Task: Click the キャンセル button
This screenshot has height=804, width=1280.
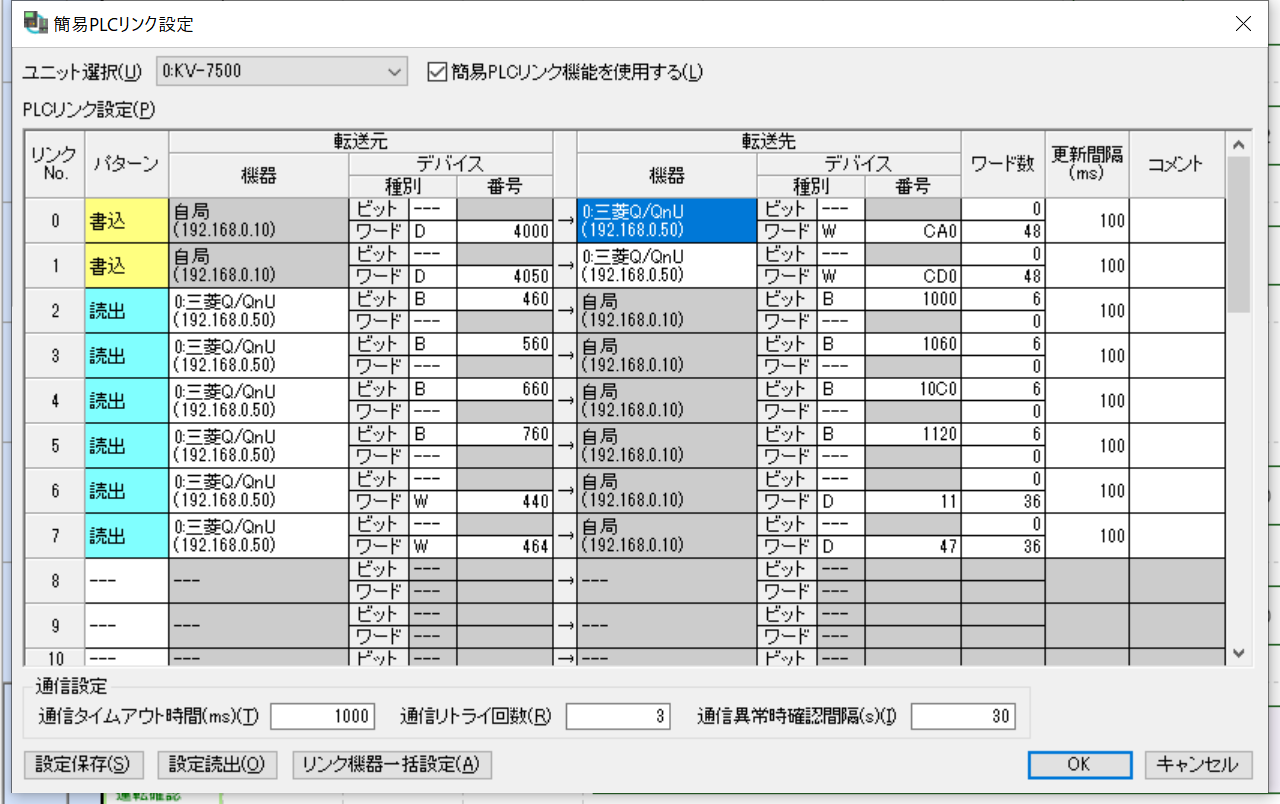Action: (1198, 764)
